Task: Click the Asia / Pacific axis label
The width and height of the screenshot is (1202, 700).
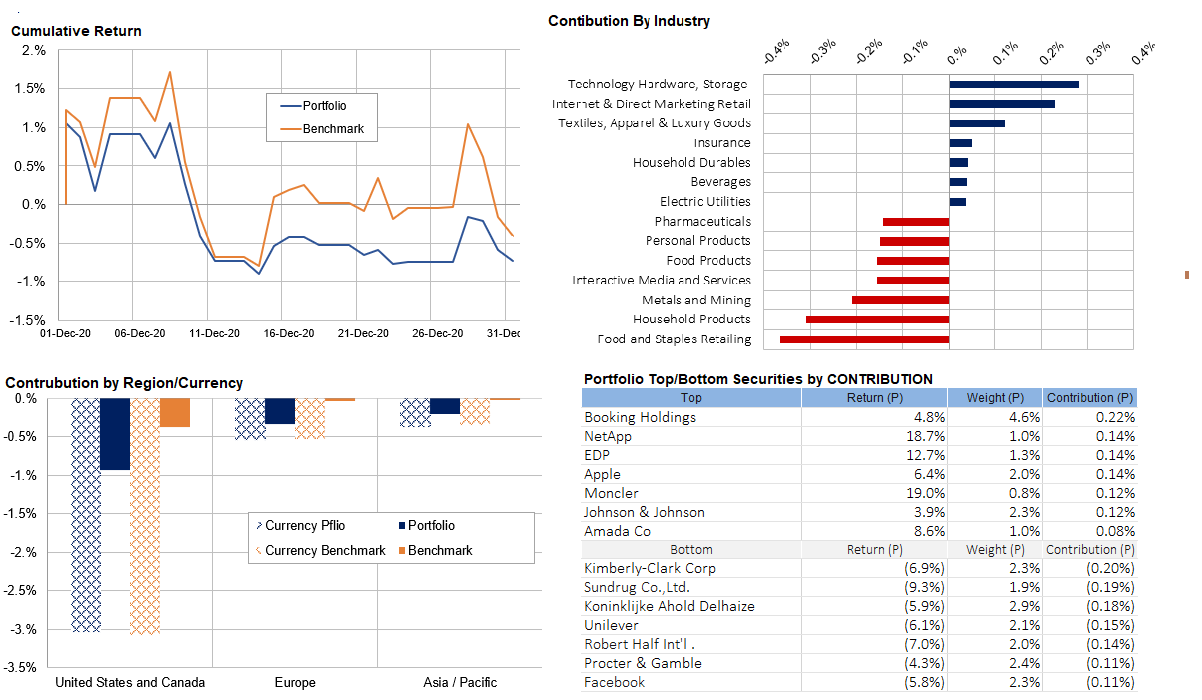Action: pyautogui.click(x=458, y=683)
